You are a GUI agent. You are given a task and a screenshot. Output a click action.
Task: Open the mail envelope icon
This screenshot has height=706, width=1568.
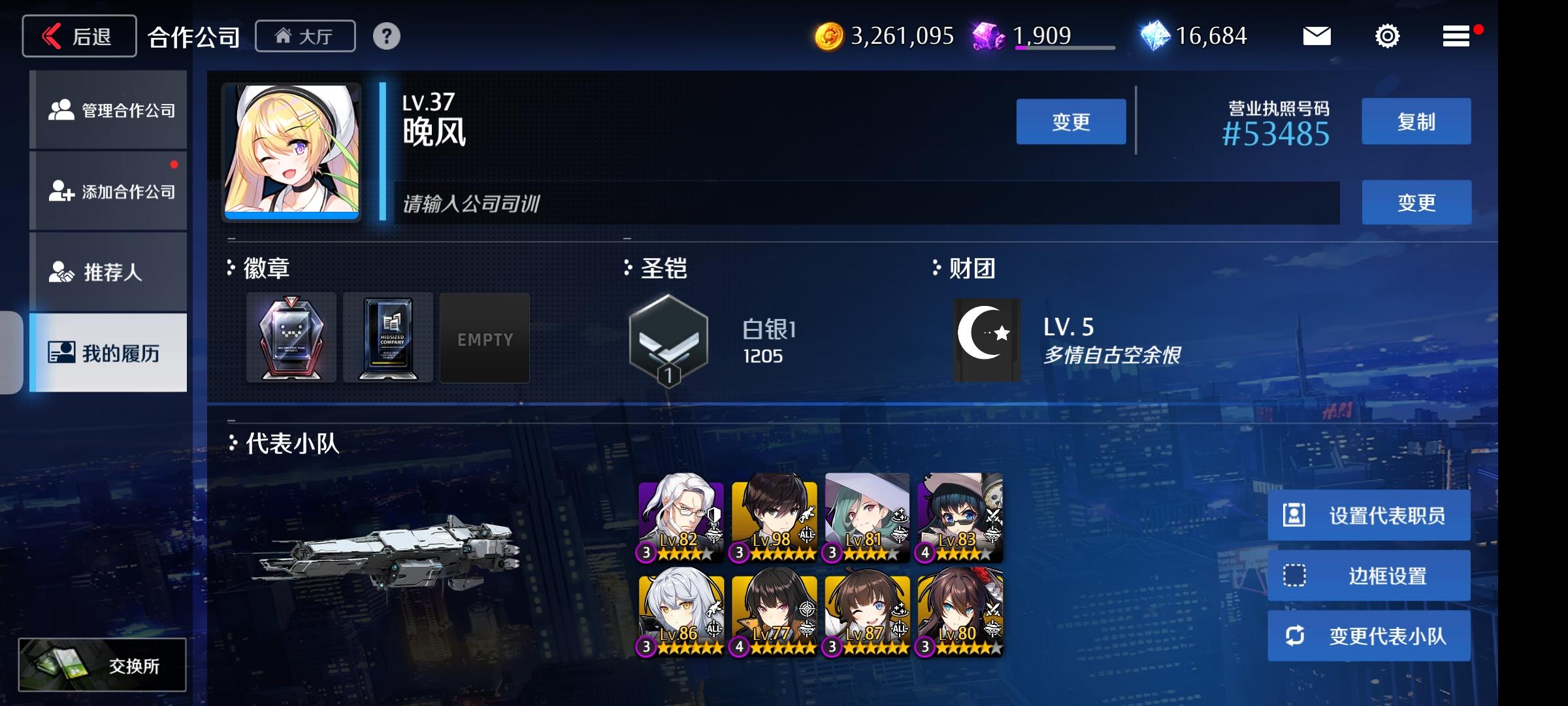point(1316,36)
